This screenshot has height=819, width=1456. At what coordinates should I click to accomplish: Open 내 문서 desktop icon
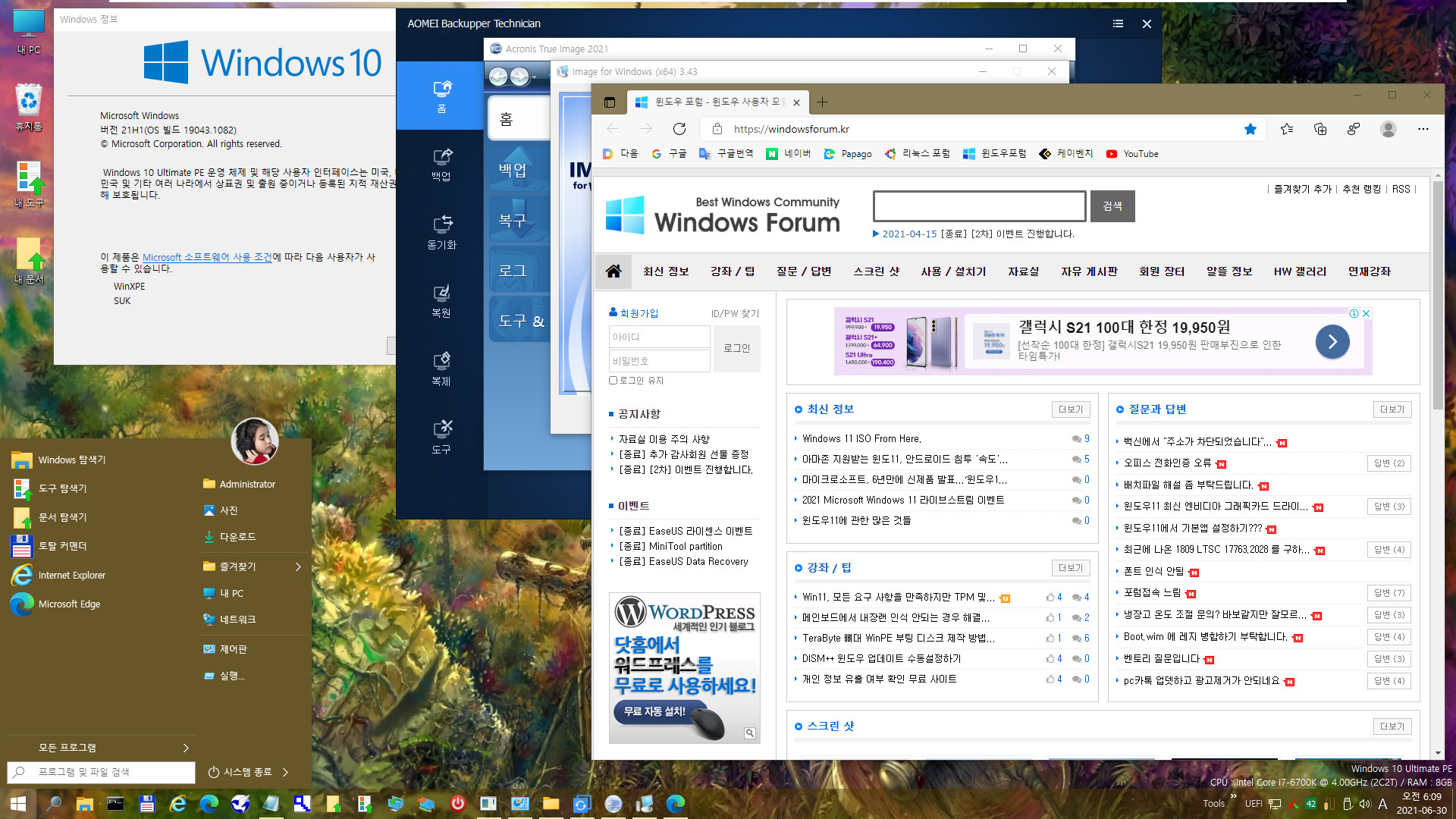[x=29, y=260]
